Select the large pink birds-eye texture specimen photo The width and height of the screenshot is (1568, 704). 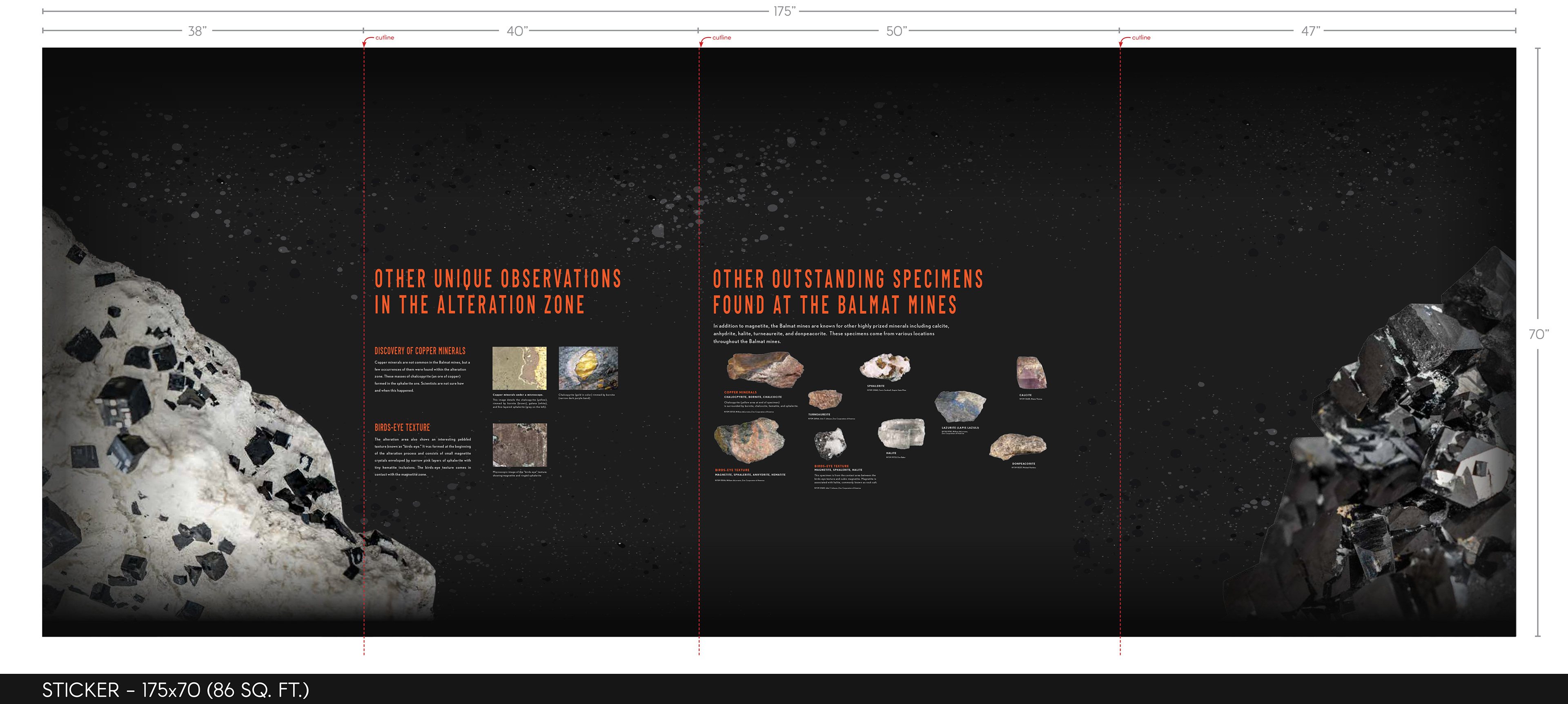[x=749, y=441]
